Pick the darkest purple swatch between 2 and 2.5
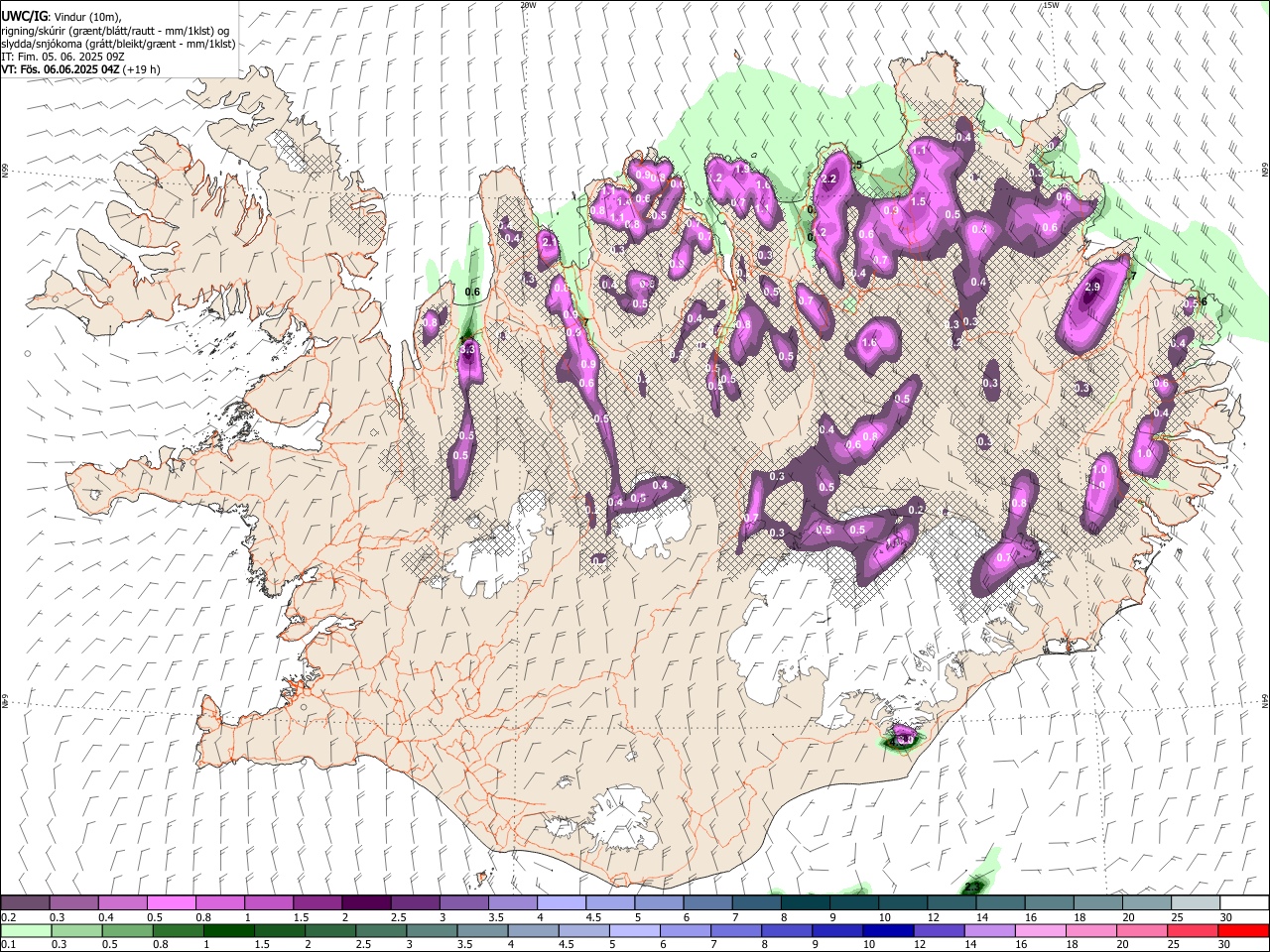Image resolution: width=1270 pixels, height=952 pixels. point(365,902)
